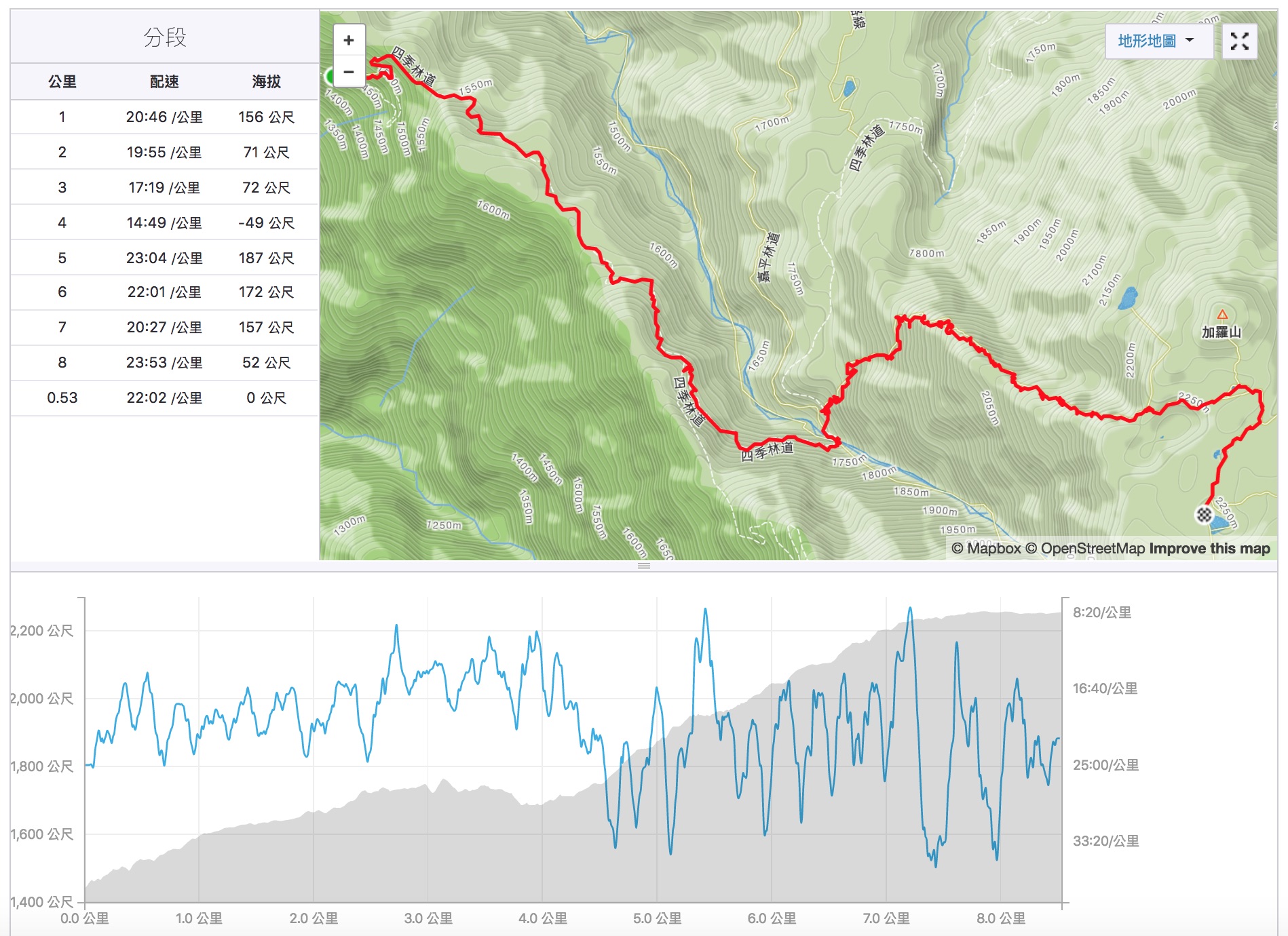This screenshot has height=936, width=1288.
Task: Click the 配速 column header
Action: click(x=164, y=82)
